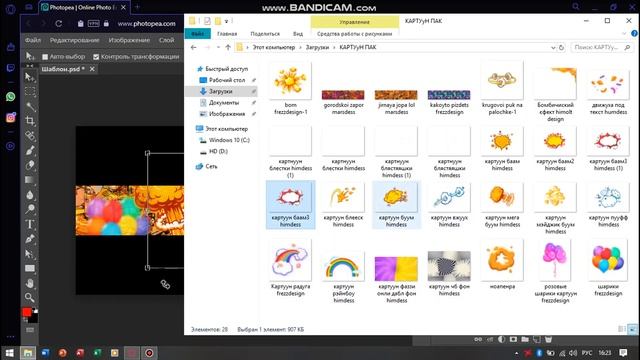Select the Pen tool
Image resolution: width=640 pixels, height=360 pixels.
click(30, 239)
